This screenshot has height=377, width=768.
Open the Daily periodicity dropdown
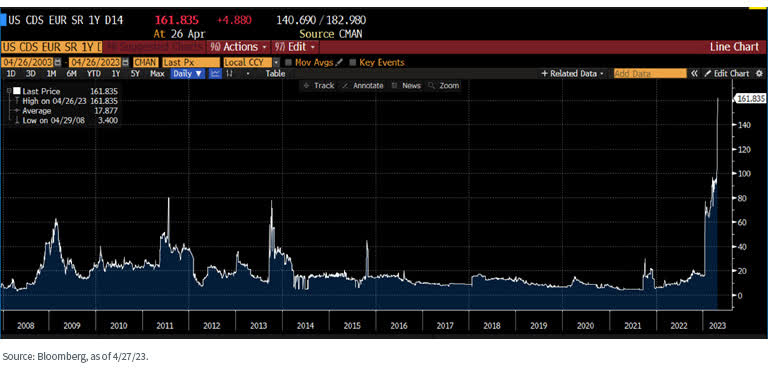[x=188, y=73]
